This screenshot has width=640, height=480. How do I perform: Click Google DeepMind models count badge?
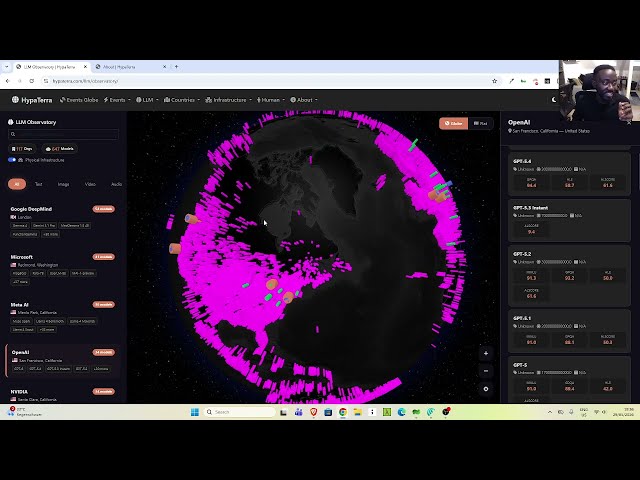(x=104, y=209)
